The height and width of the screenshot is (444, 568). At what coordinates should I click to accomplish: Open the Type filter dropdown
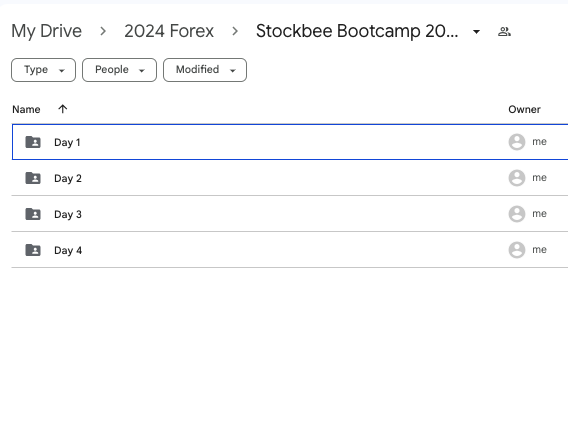43,70
